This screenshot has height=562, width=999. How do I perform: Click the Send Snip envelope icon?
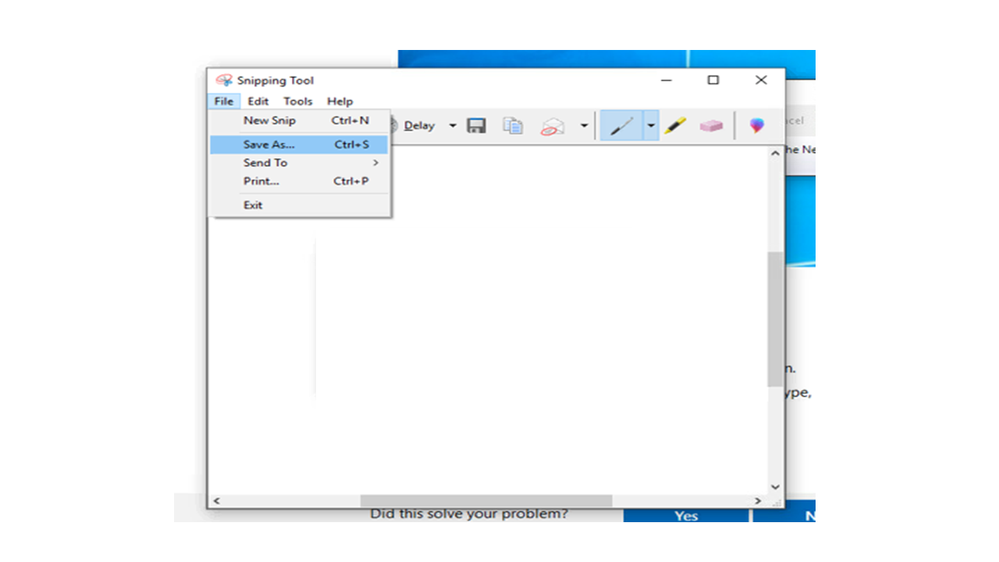(x=552, y=126)
